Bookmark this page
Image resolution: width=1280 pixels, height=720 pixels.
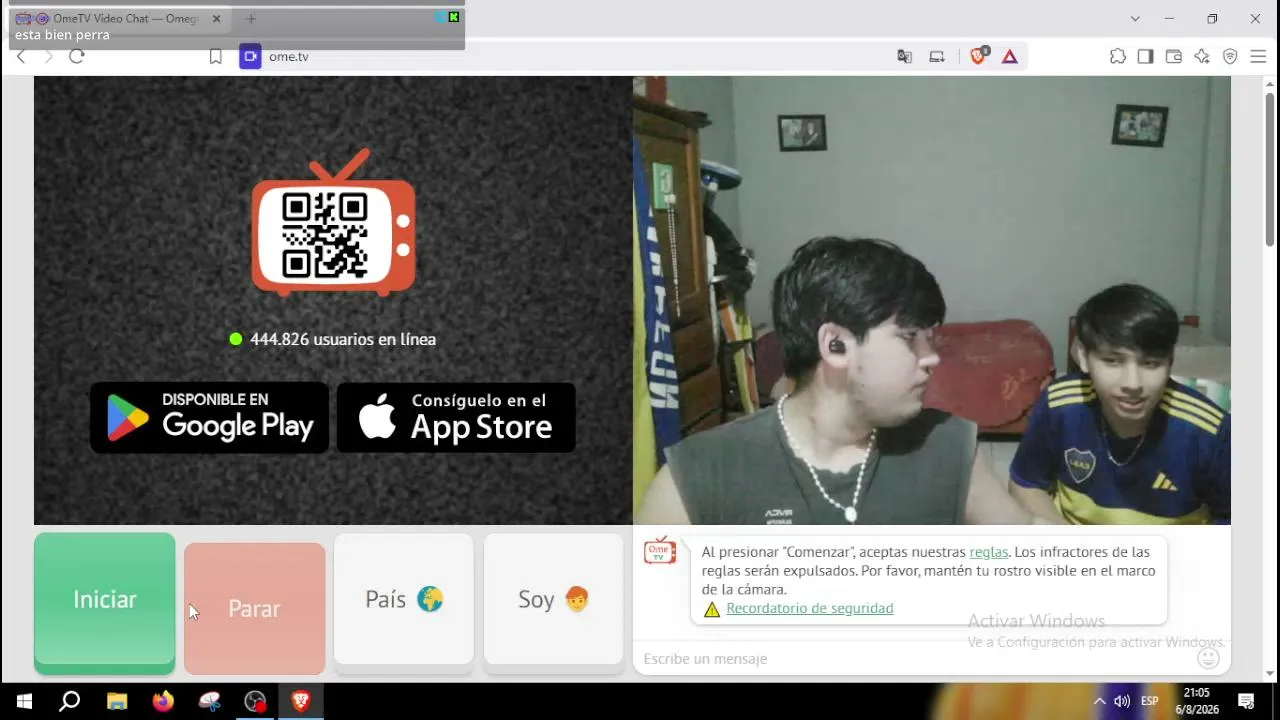(215, 57)
